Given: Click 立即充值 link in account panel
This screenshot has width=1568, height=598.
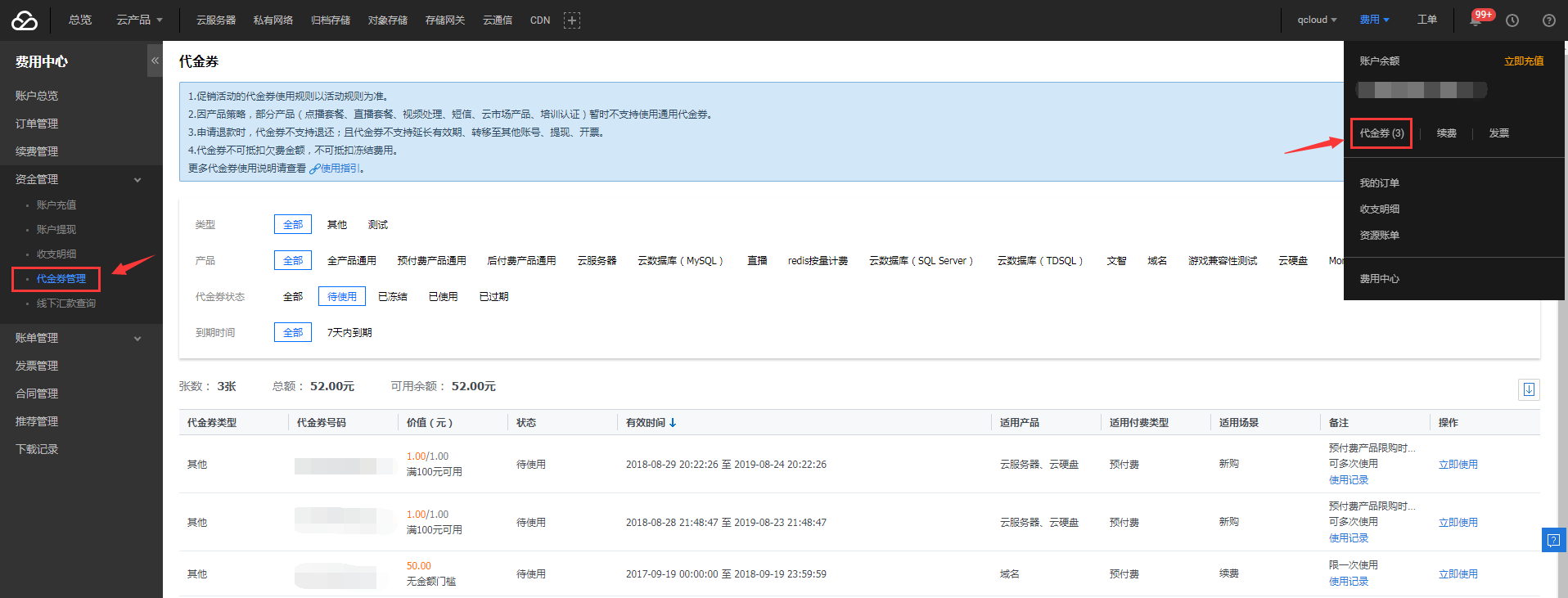Looking at the screenshot, I should 1524,61.
